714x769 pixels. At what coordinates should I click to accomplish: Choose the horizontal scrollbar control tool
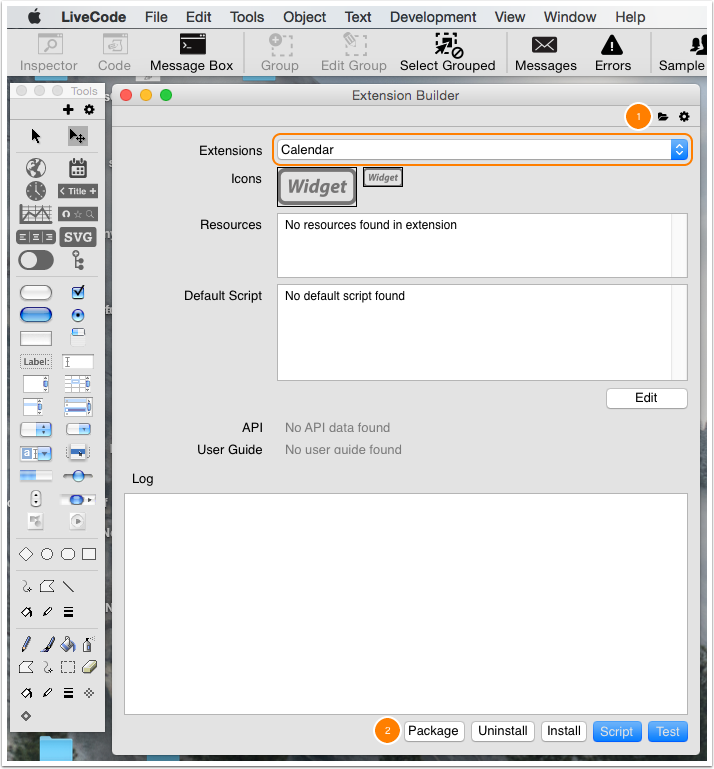coord(77,500)
